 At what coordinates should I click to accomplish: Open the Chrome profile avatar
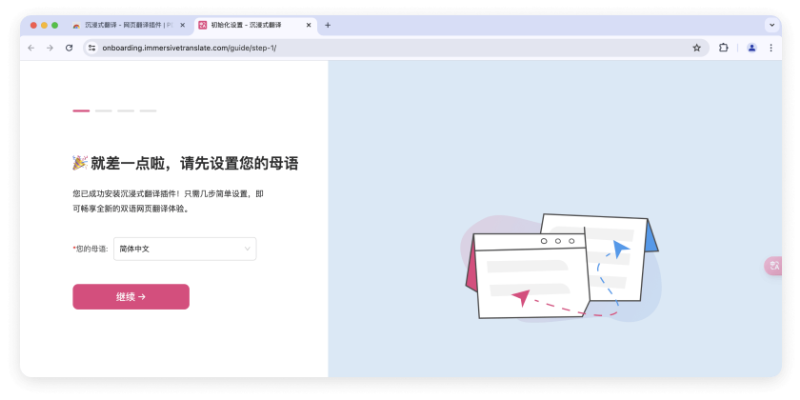752,48
